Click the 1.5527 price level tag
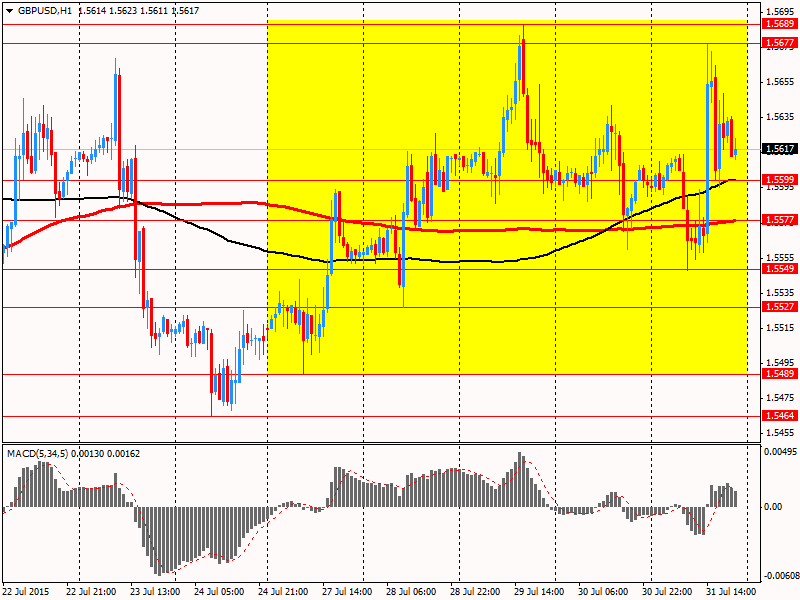800x600 pixels. tap(779, 307)
